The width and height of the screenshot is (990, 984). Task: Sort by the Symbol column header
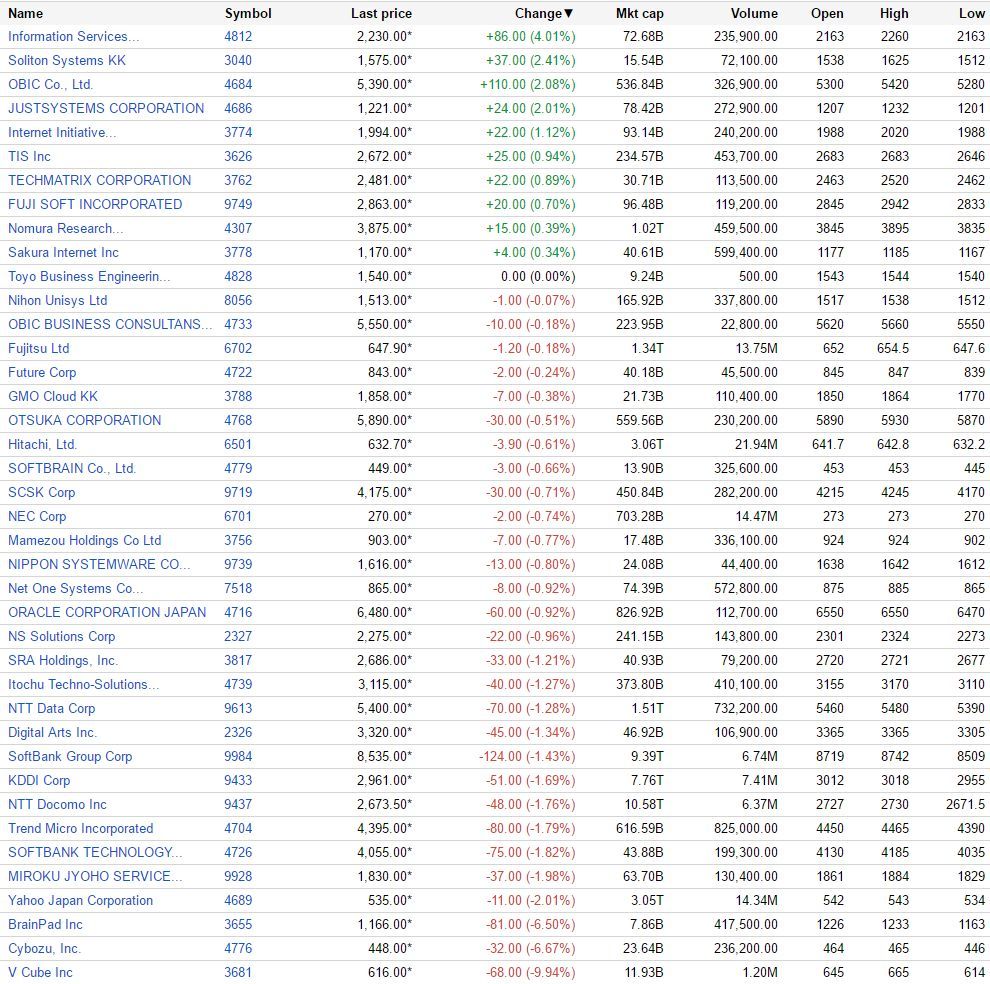pyautogui.click(x=248, y=13)
